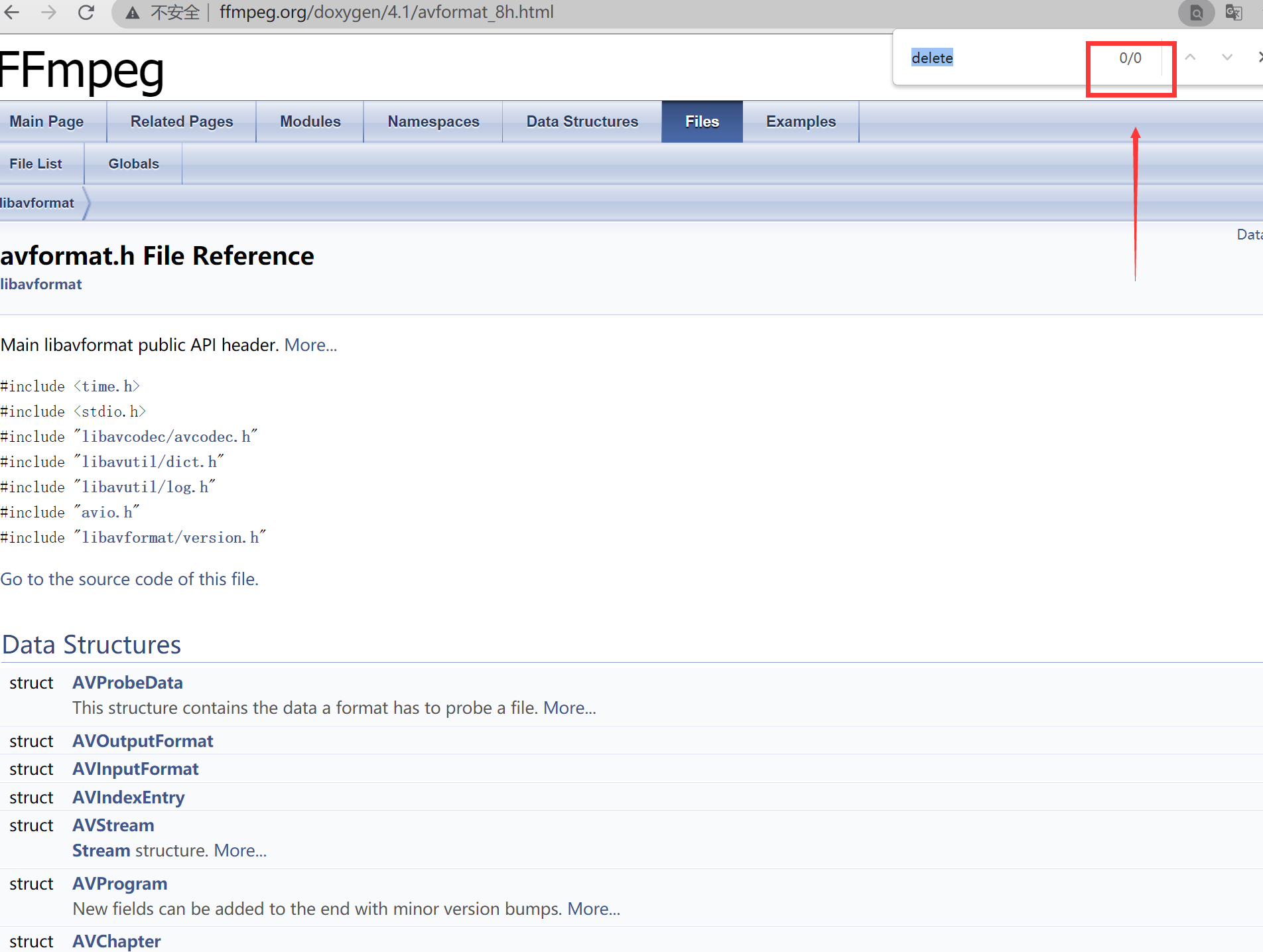Open the AVProgram struct link

point(120,884)
